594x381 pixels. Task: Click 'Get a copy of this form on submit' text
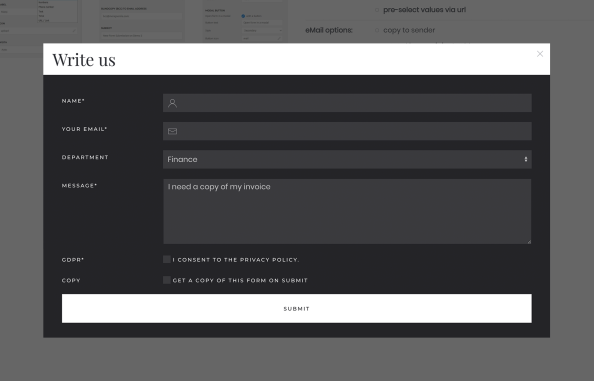(240, 281)
